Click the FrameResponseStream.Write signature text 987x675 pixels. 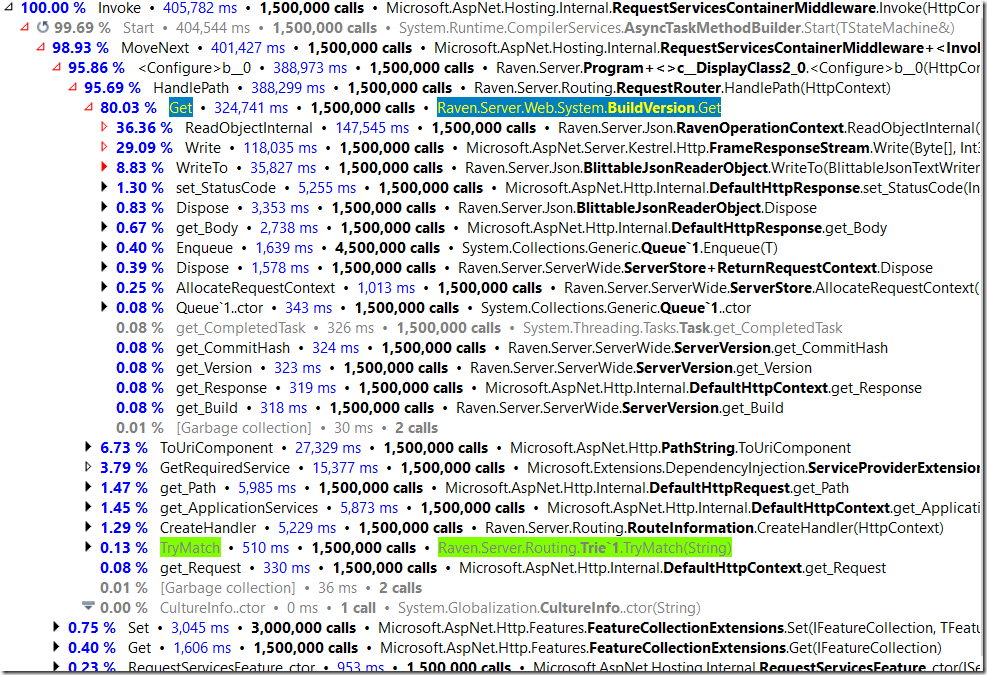723,148
